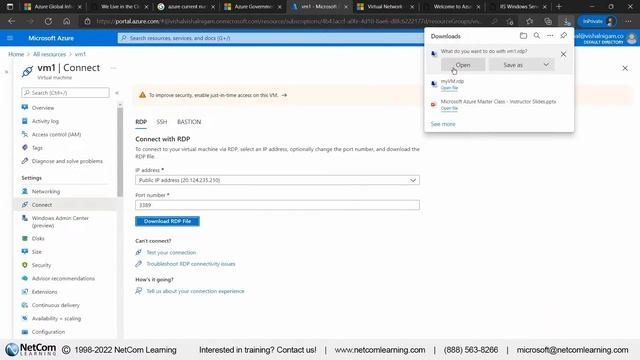Open Windows Admin Center (preview)
Viewport: 640px width, 360px height.
tap(60, 222)
